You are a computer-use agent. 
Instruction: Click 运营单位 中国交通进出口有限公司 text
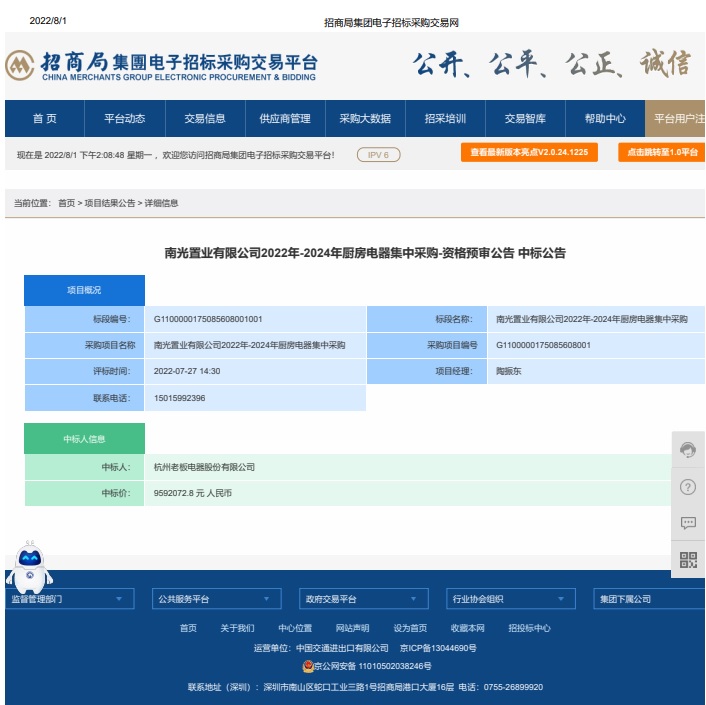[x=321, y=648]
